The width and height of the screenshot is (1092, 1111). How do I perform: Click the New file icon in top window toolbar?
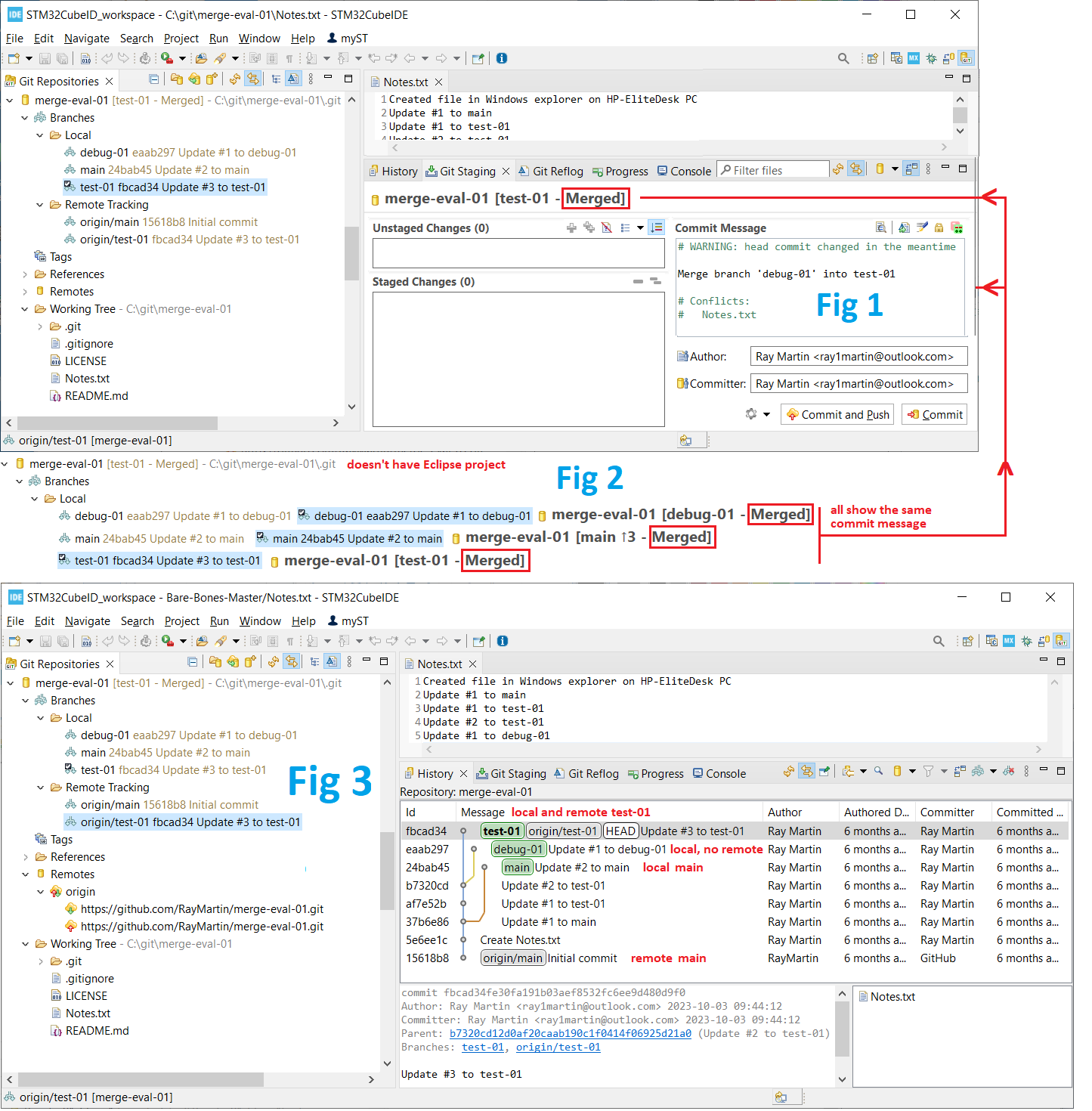14,58
